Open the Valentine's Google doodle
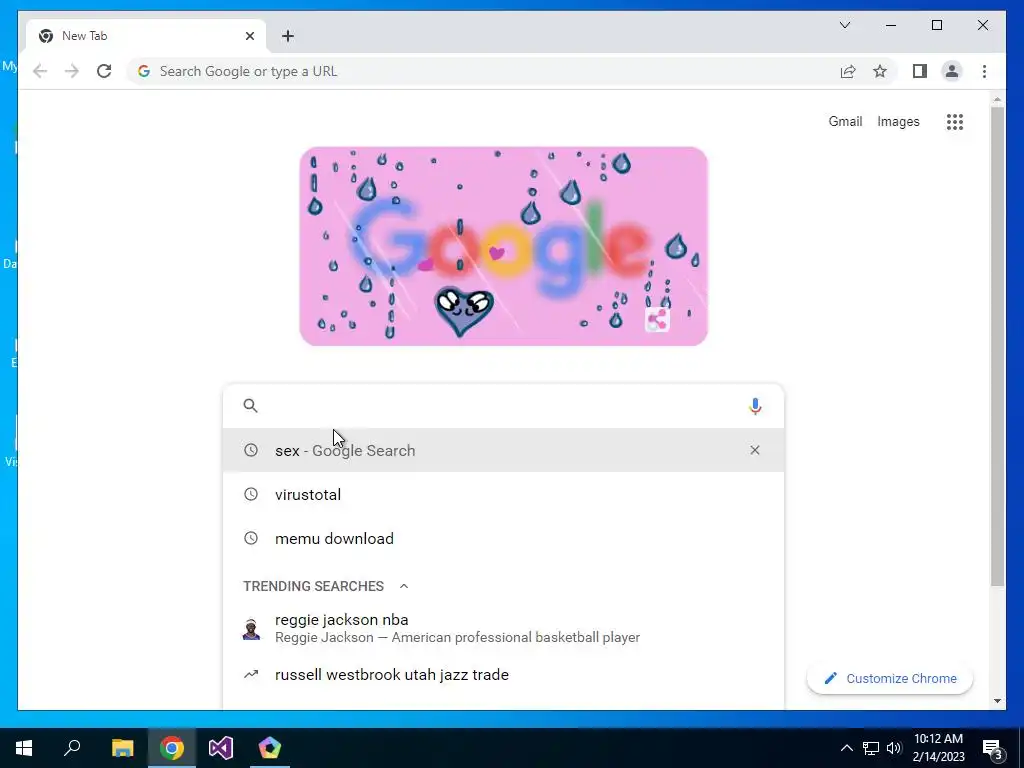 pyautogui.click(x=504, y=246)
